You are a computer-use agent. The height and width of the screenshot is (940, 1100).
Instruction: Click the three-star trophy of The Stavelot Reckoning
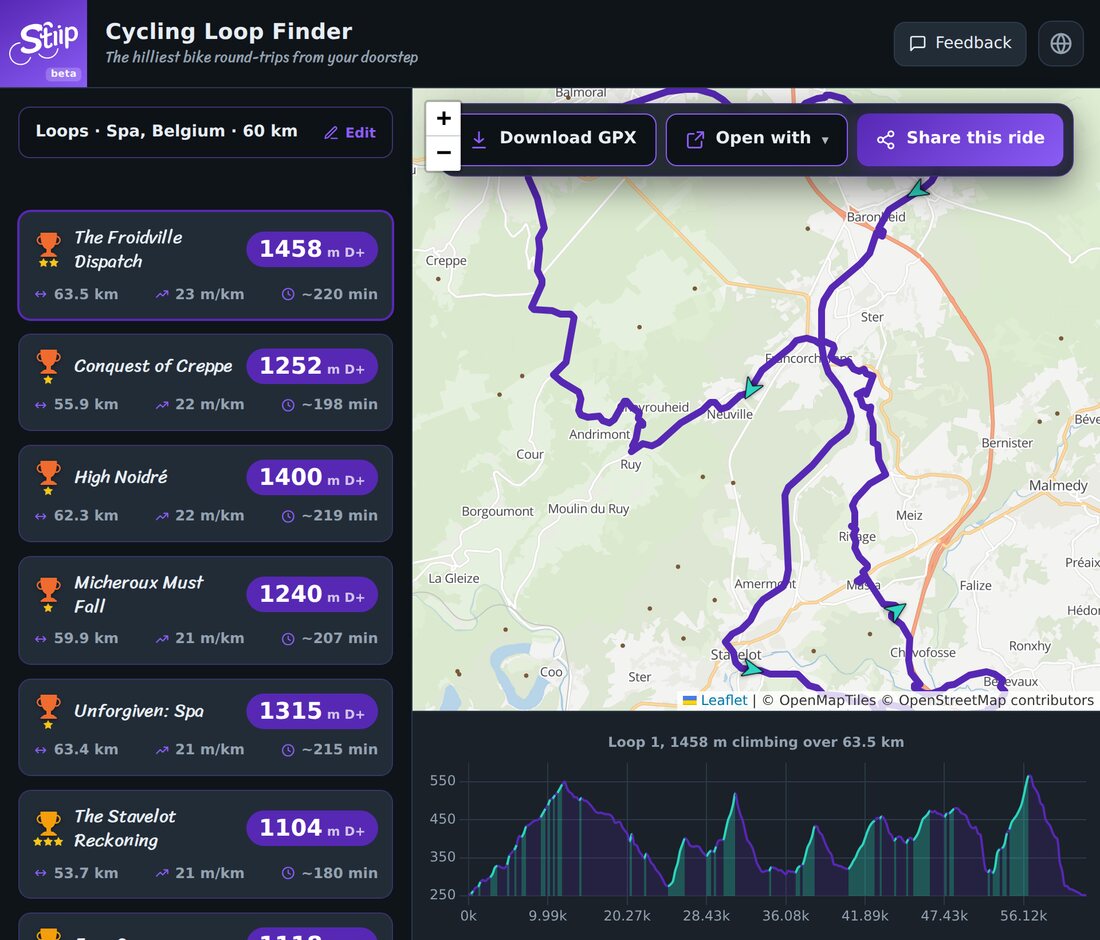[x=48, y=828]
